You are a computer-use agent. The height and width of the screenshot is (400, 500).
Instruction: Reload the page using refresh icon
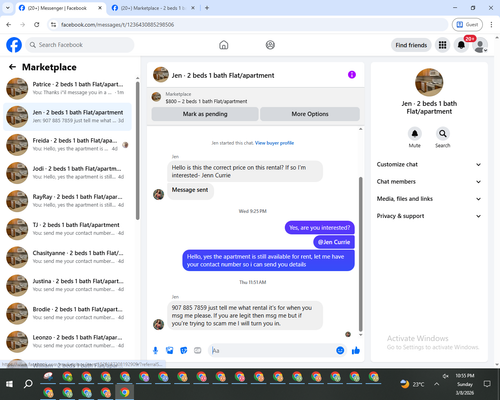pyautogui.click(x=37, y=25)
